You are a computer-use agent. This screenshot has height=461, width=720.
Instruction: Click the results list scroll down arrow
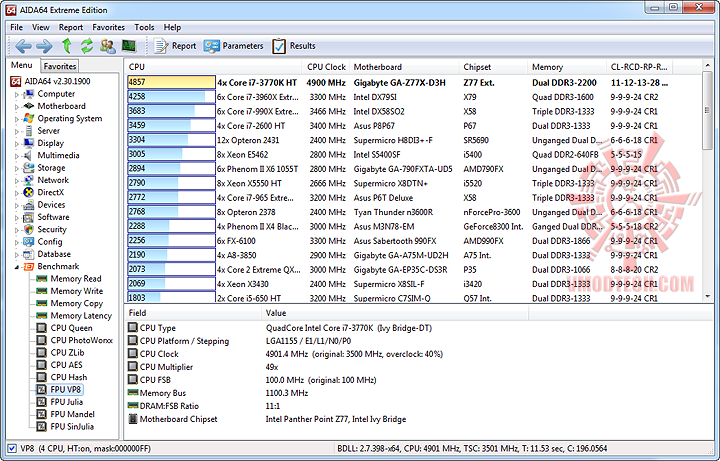pyautogui.click(x=707, y=297)
